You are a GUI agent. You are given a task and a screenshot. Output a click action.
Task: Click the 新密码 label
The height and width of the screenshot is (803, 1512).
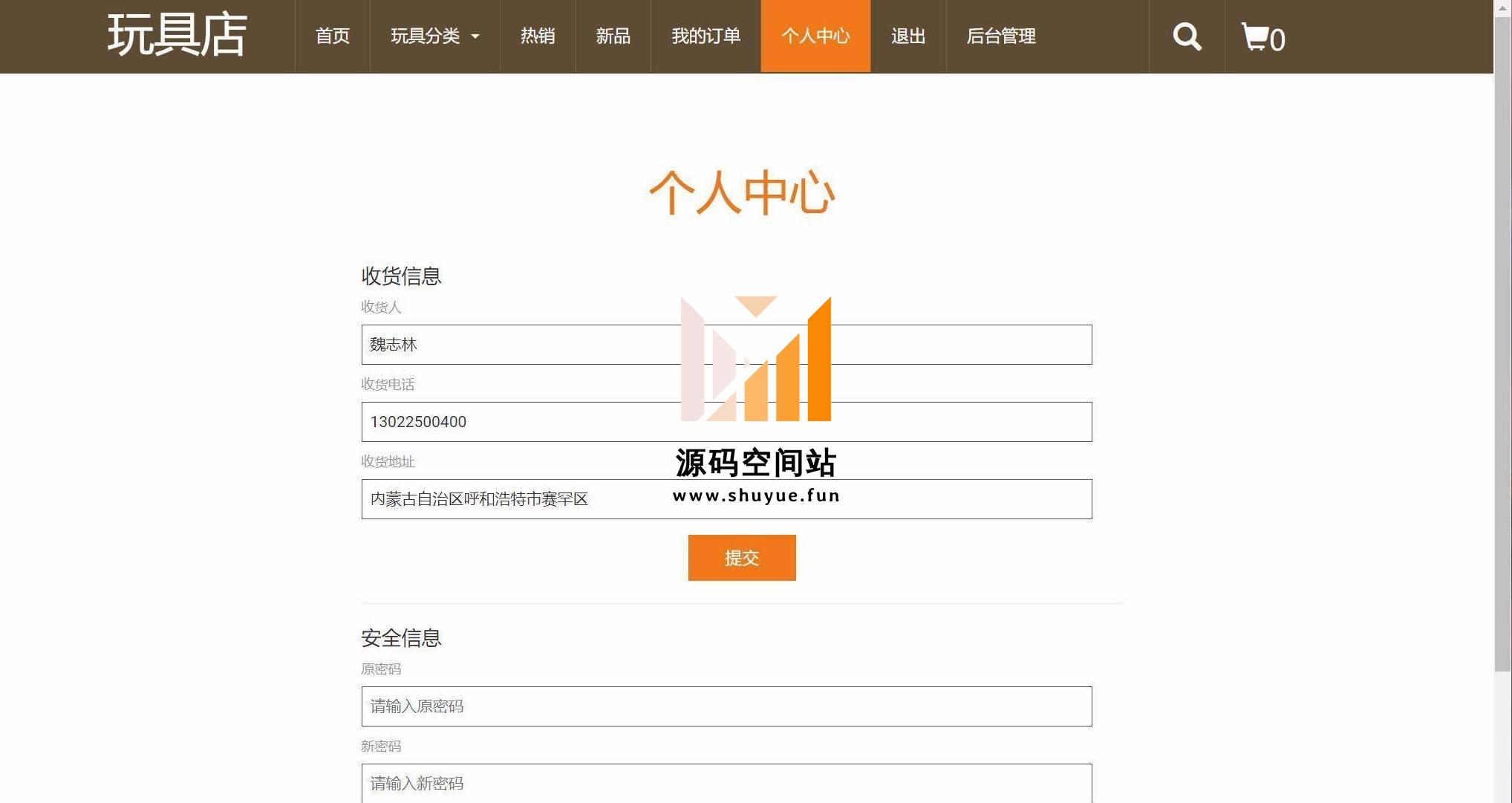click(381, 746)
